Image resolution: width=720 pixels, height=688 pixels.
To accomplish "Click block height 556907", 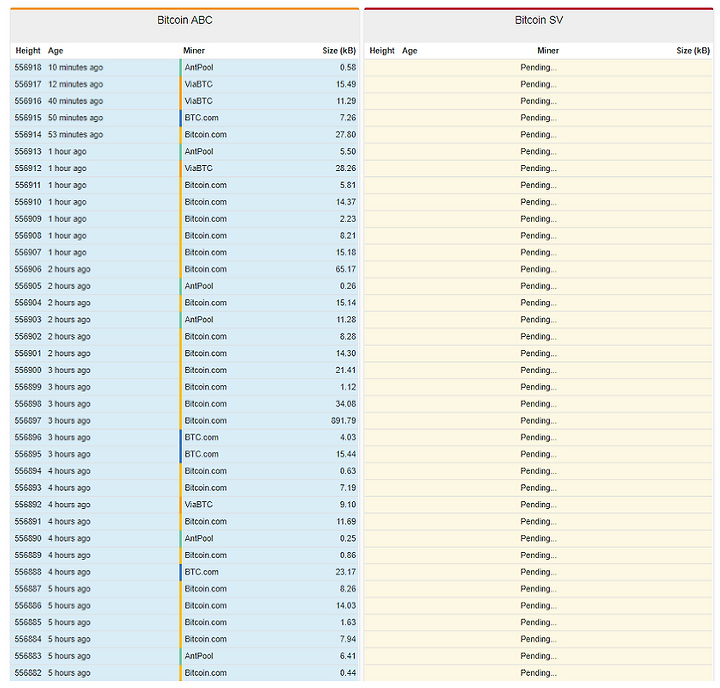I will click(x=28, y=253).
